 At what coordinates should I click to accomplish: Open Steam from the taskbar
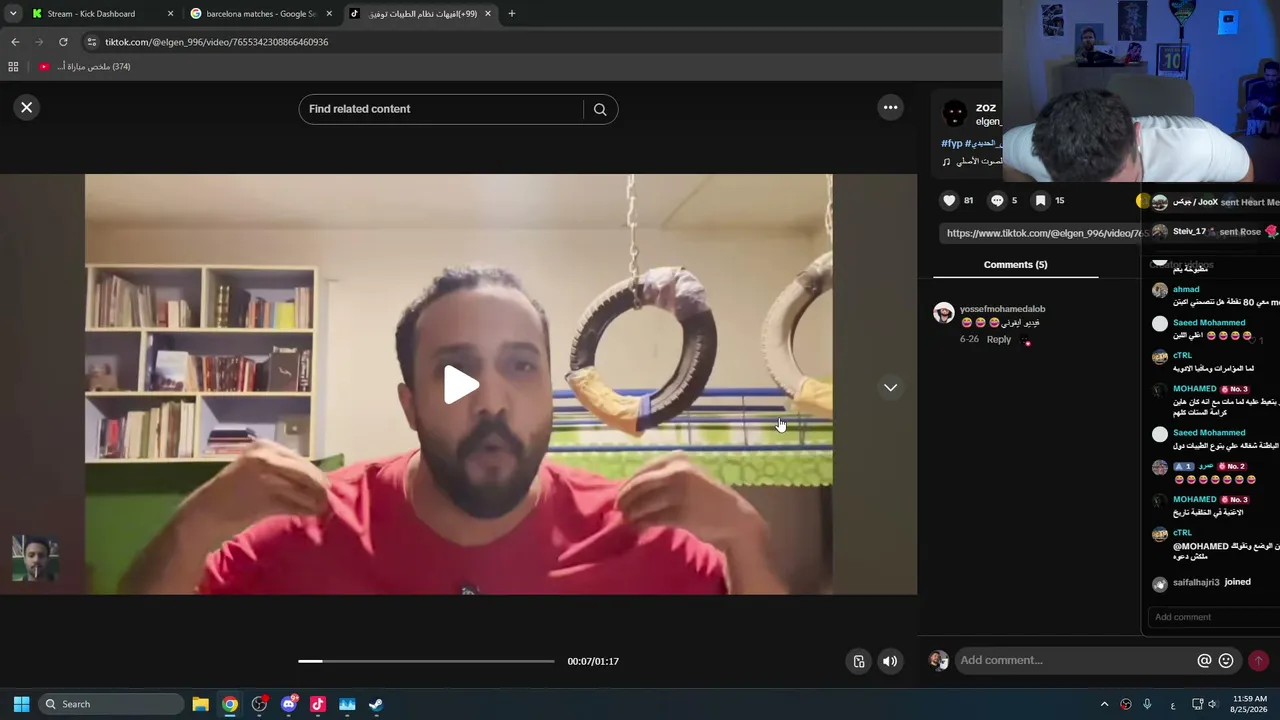click(376, 704)
